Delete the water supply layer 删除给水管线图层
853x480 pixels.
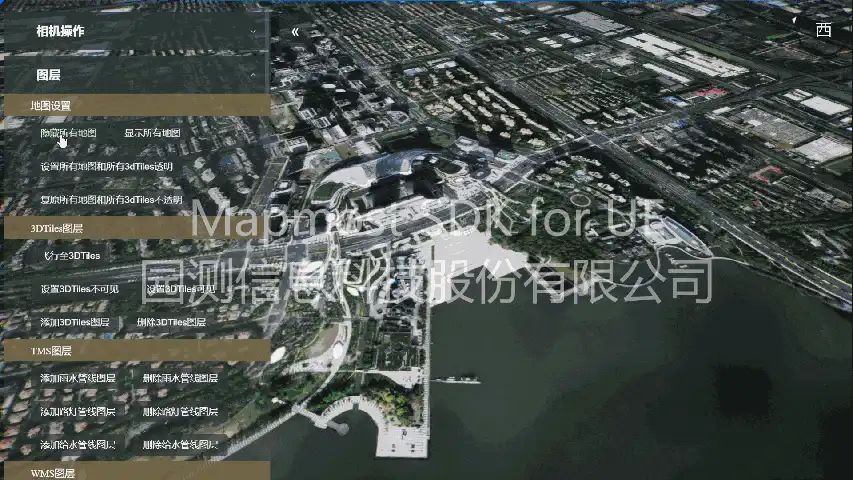(x=180, y=445)
